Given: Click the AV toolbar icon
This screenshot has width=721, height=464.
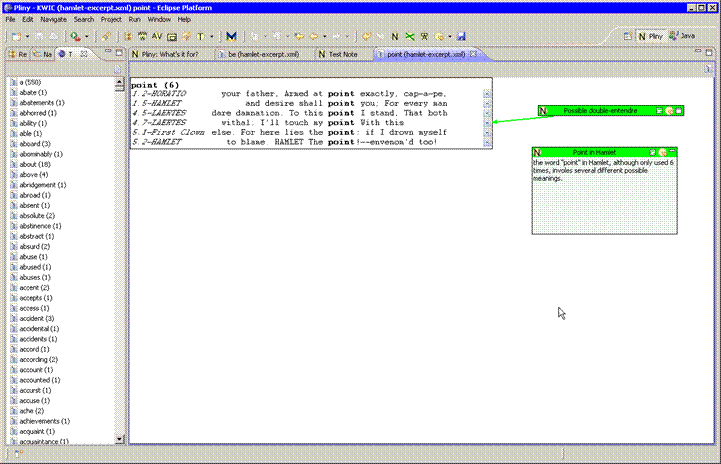Looking at the screenshot, I should click(157, 36).
